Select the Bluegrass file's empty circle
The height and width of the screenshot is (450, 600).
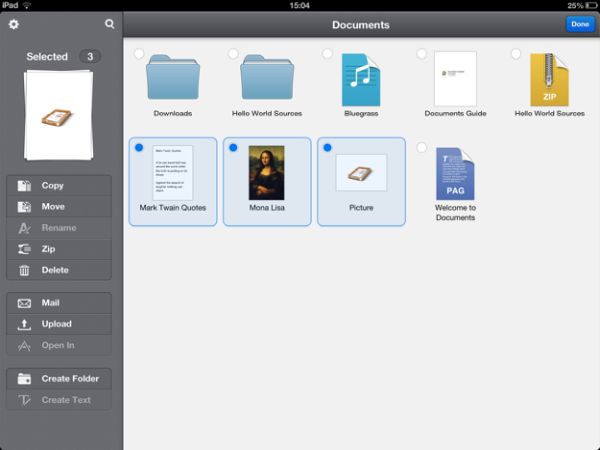pyautogui.click(x=327, y=53)
